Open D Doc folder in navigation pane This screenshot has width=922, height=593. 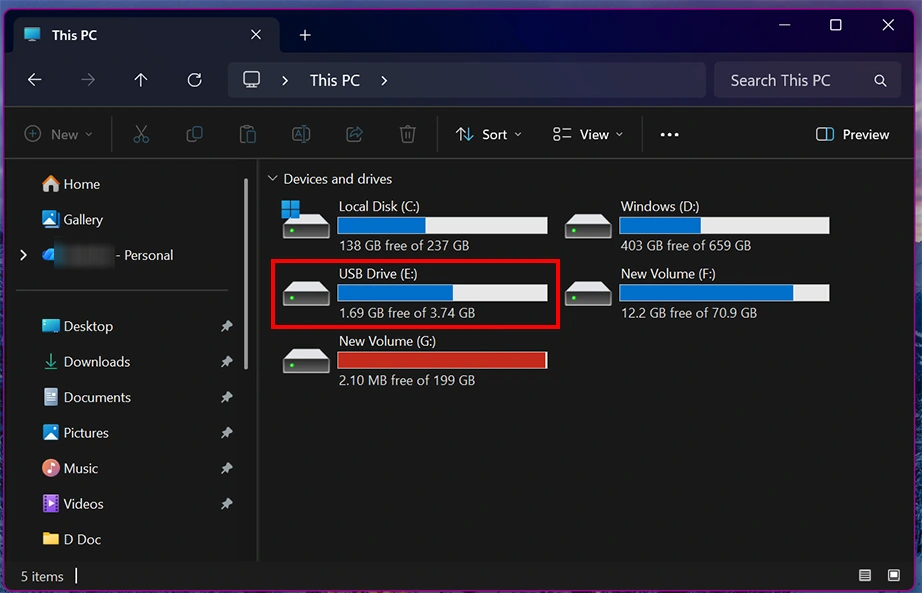[71, 539]
